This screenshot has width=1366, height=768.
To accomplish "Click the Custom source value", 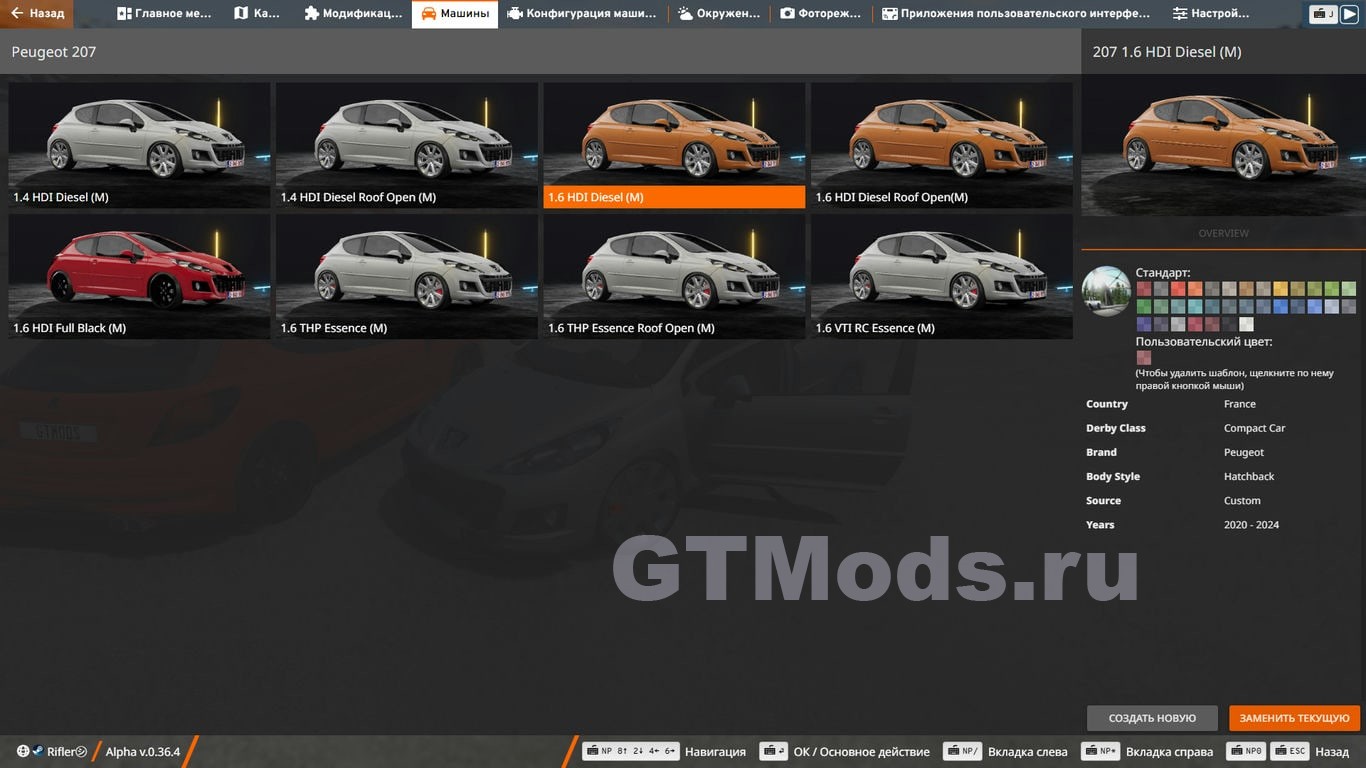I will [1242, 500].
